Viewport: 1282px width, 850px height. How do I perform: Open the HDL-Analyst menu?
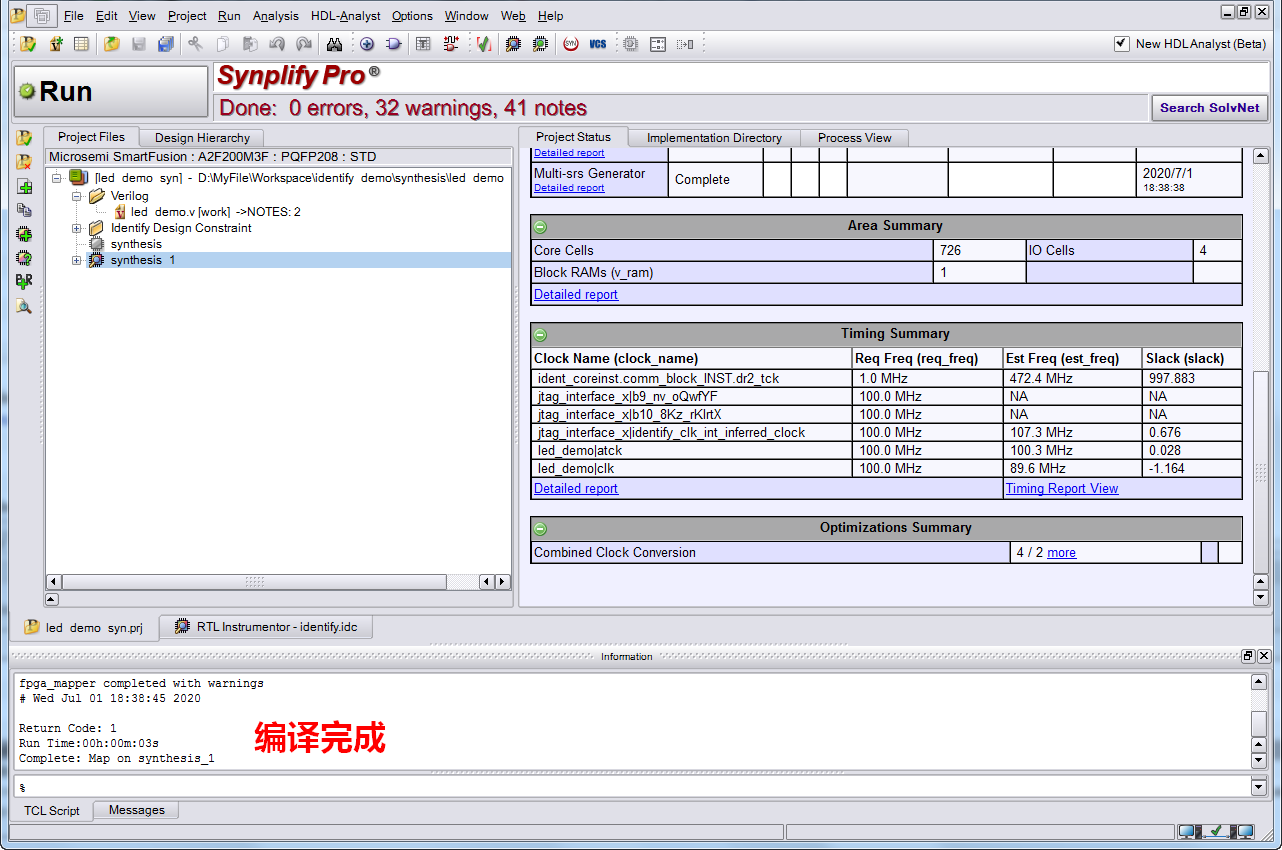point(345,16)
